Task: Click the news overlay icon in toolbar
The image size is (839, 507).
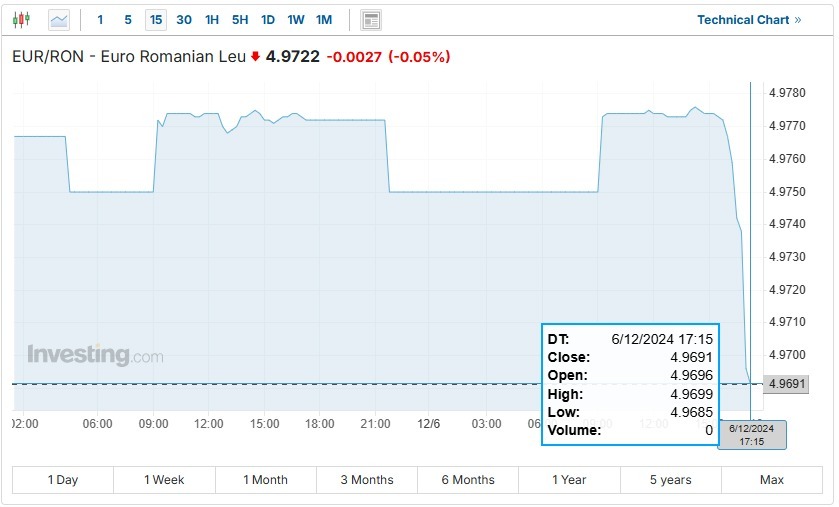Action: [x=371, y=20]
